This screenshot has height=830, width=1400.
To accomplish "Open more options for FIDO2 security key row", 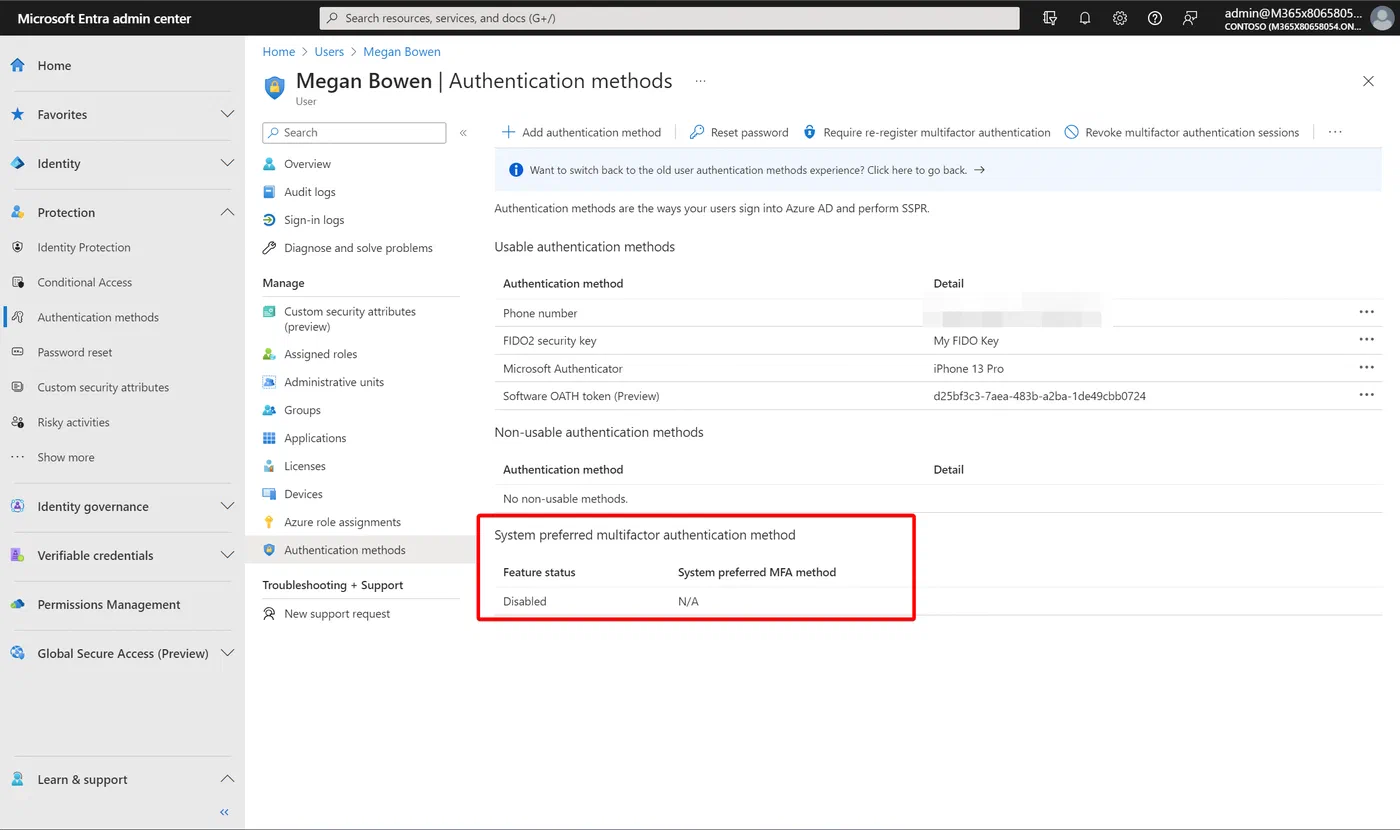I will click(x=1366, y=340).
